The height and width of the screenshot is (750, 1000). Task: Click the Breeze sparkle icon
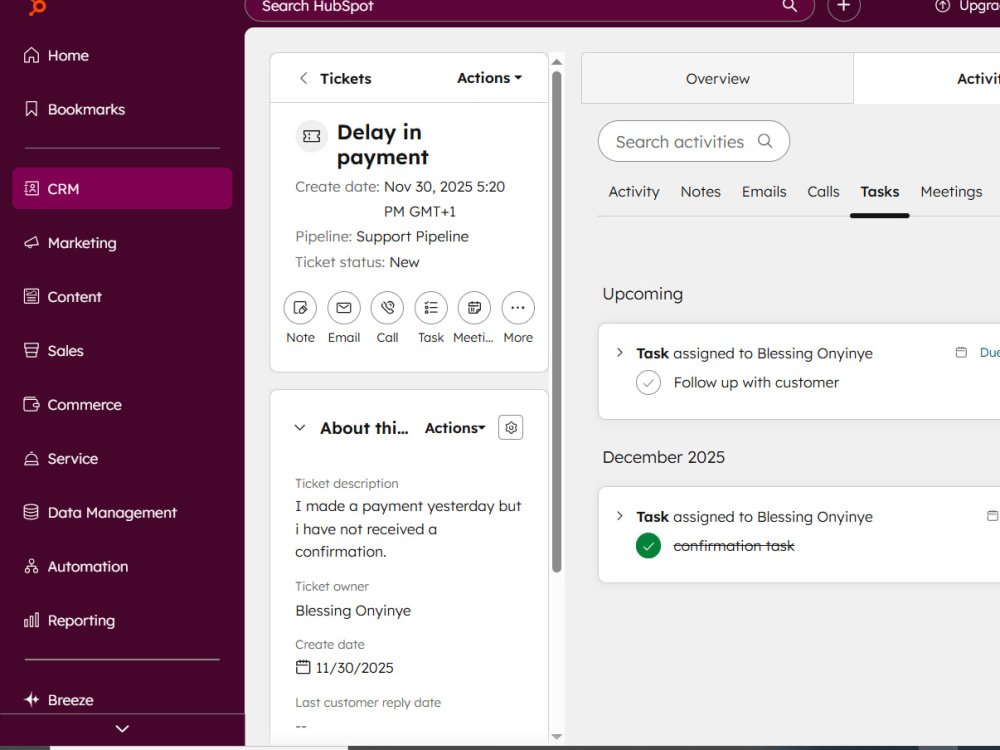coord(31,700)
